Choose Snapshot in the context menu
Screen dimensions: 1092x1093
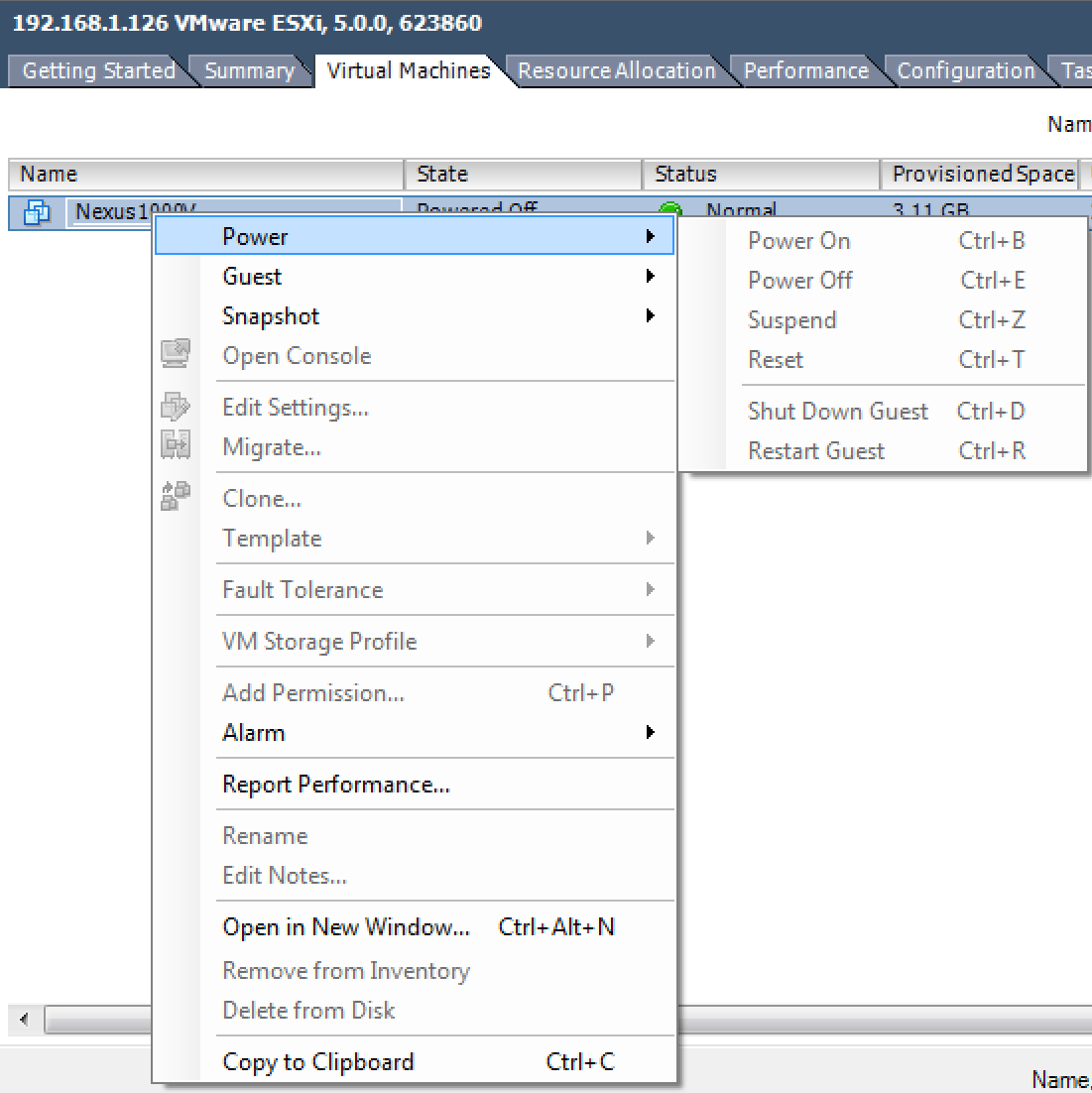[x=414, y=315]
